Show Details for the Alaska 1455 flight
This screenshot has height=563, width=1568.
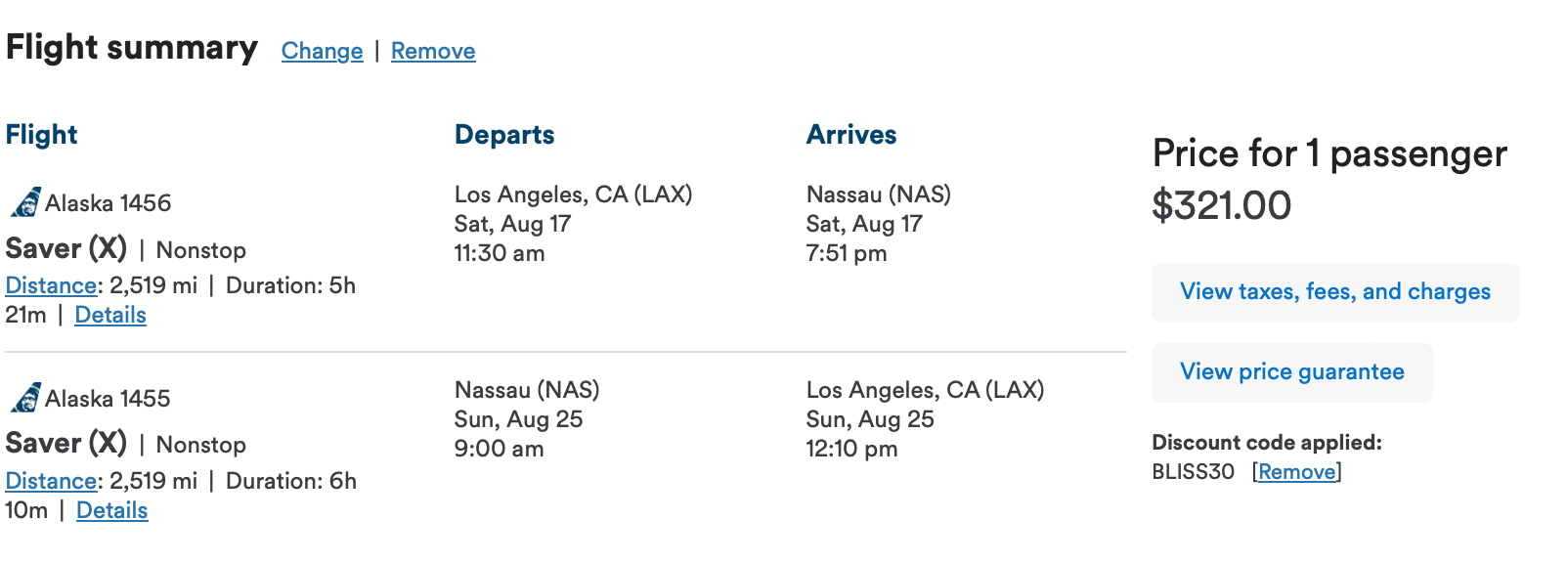coord(112,510)
